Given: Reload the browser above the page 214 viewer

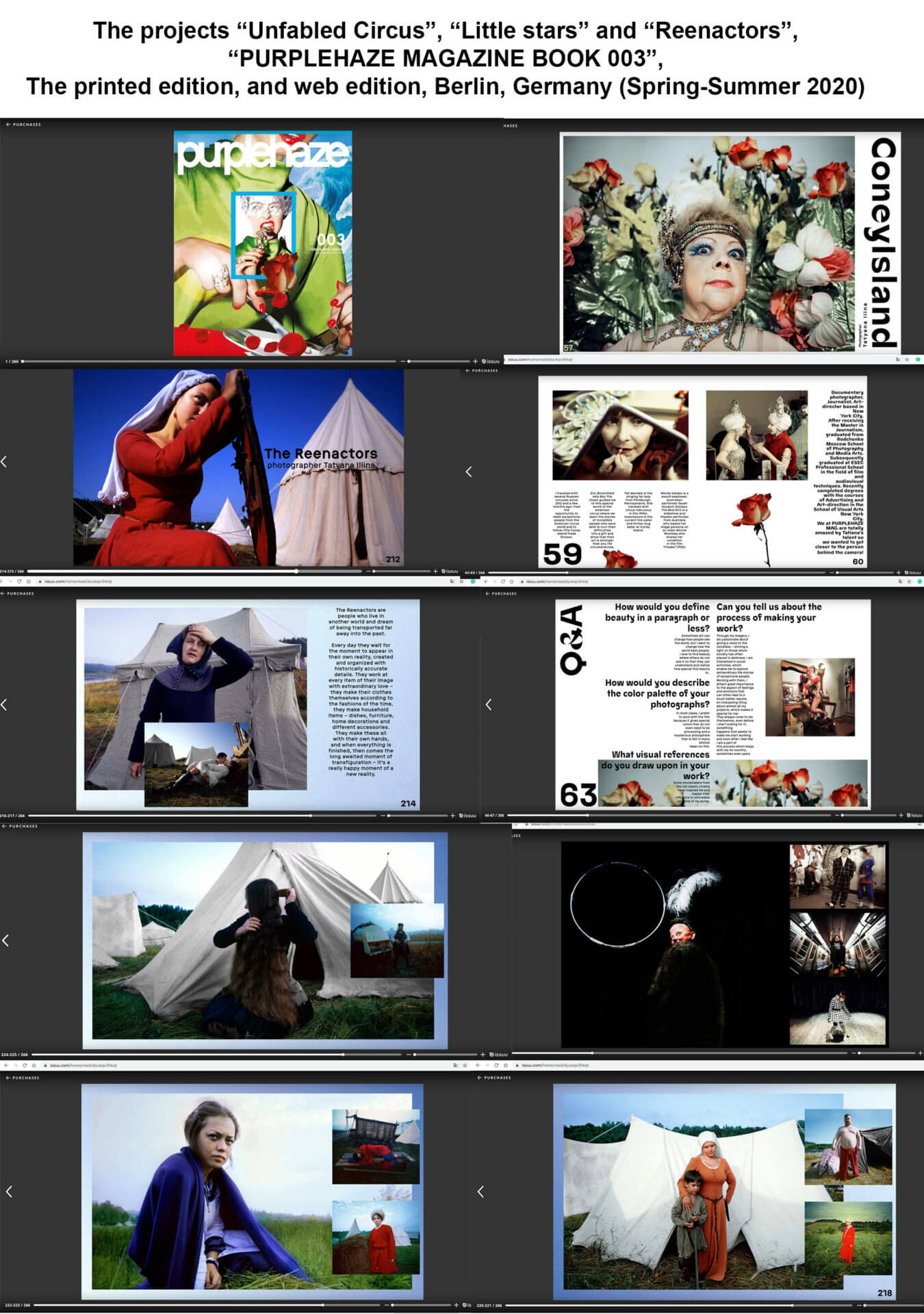Looking at the screenshot, I should pos(19,581).
